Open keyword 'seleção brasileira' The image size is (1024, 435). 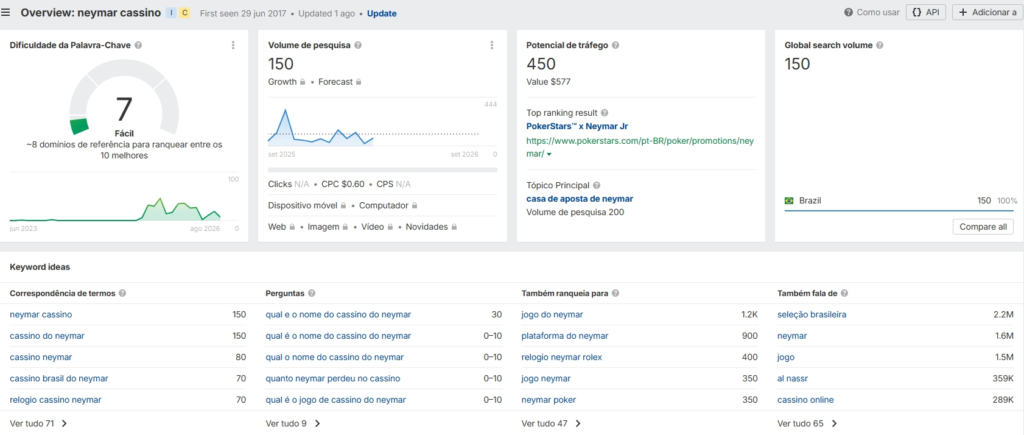click(x=812, y=315)
